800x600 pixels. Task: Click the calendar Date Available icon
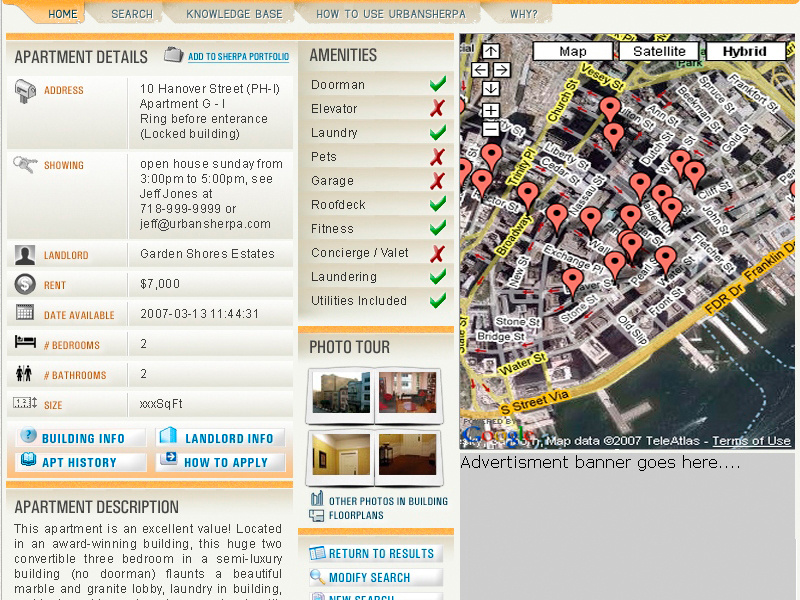tap(24, 312)
